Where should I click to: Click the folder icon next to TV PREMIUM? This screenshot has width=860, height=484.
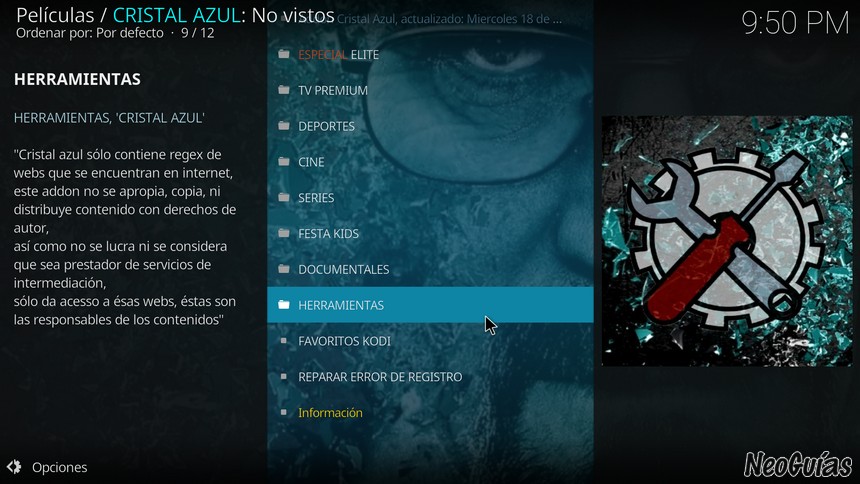(284, 89)
